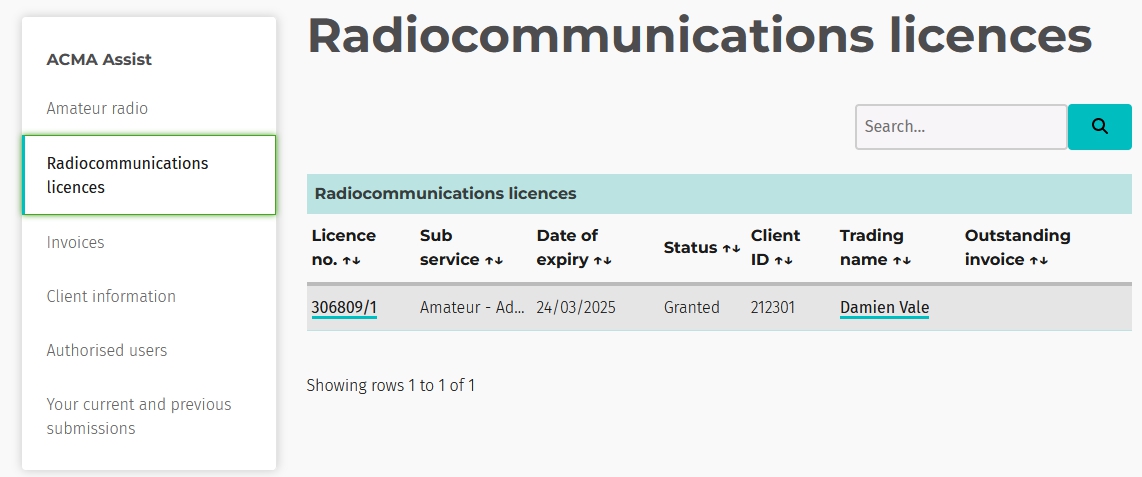This screenshot has height=477, width=1142.
Task: Sort by Client ID column arrows
Action: coord(783,260)
